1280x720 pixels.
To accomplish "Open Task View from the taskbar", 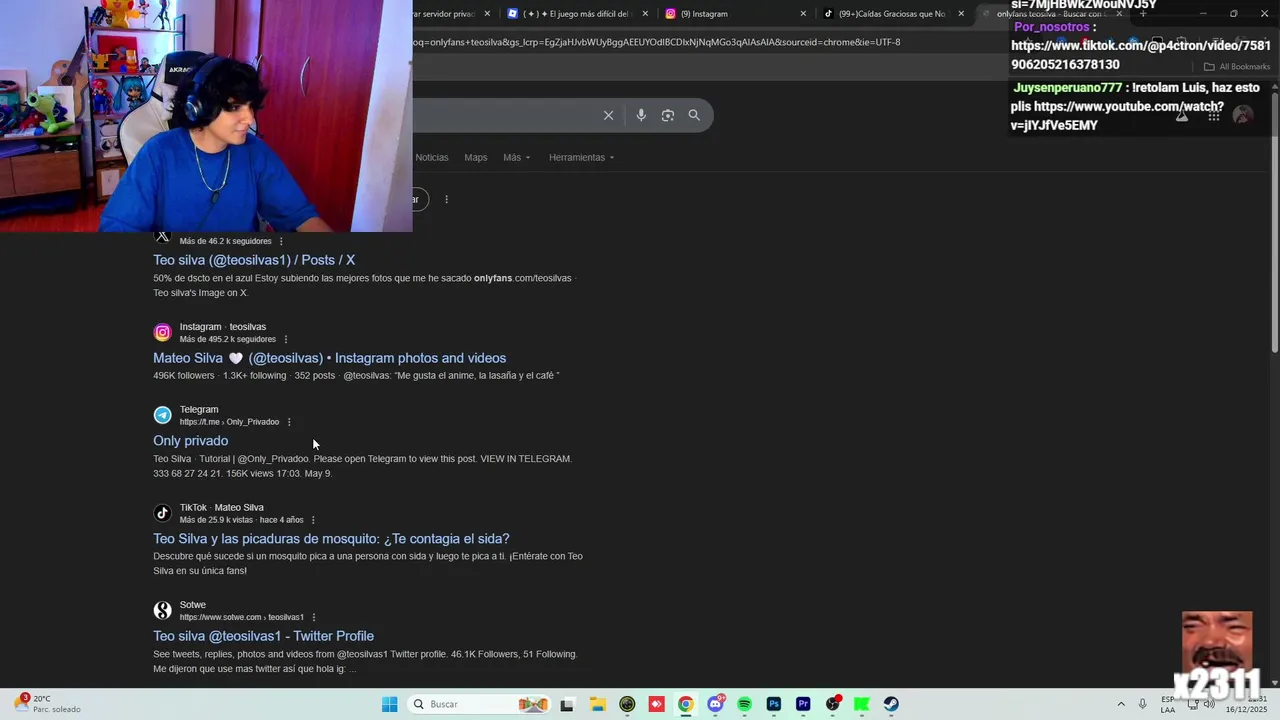I will coord(567,704).
